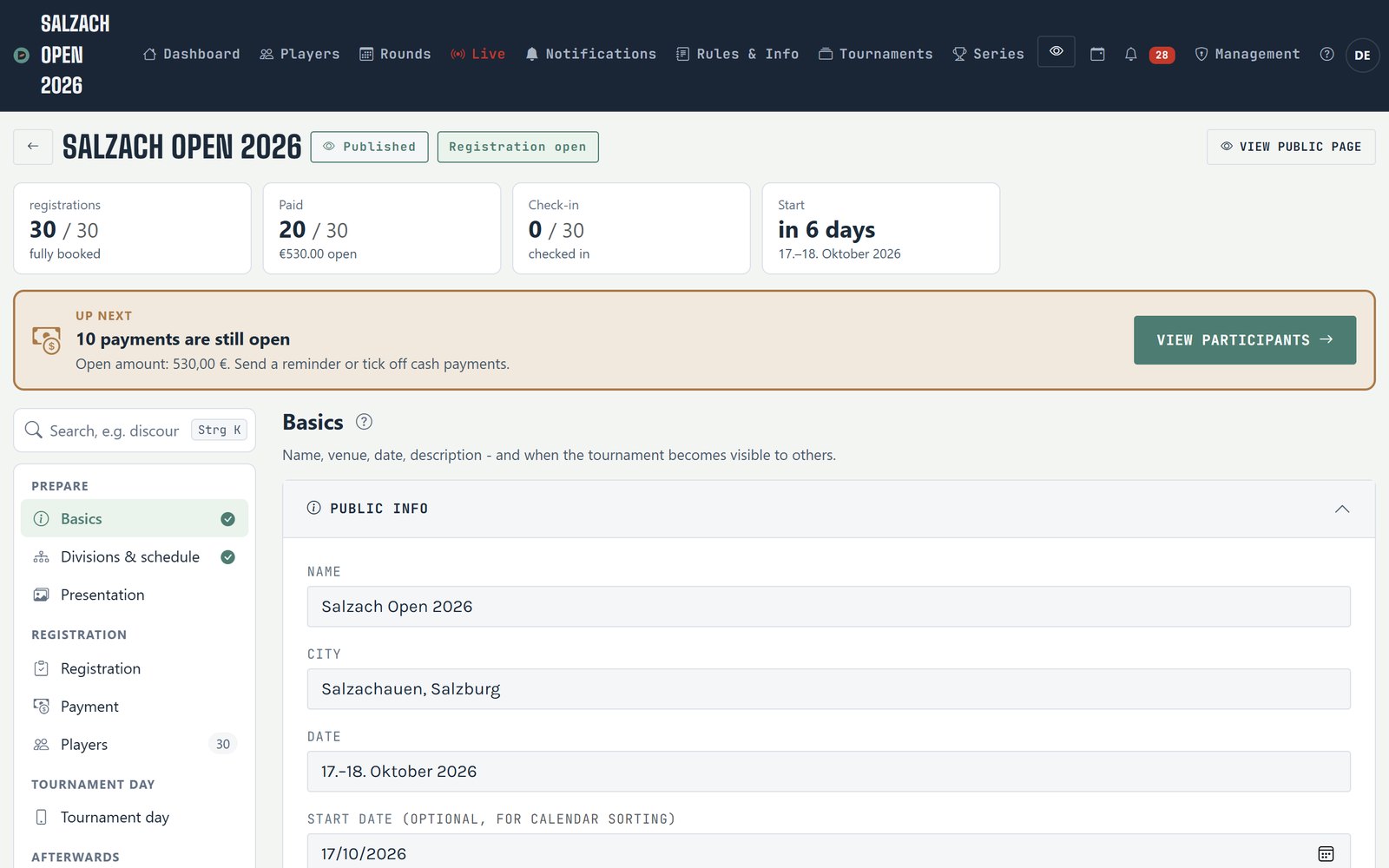Go to Players in the top navigation
The image size is (1389, 868).
click(x=300, y=54)
